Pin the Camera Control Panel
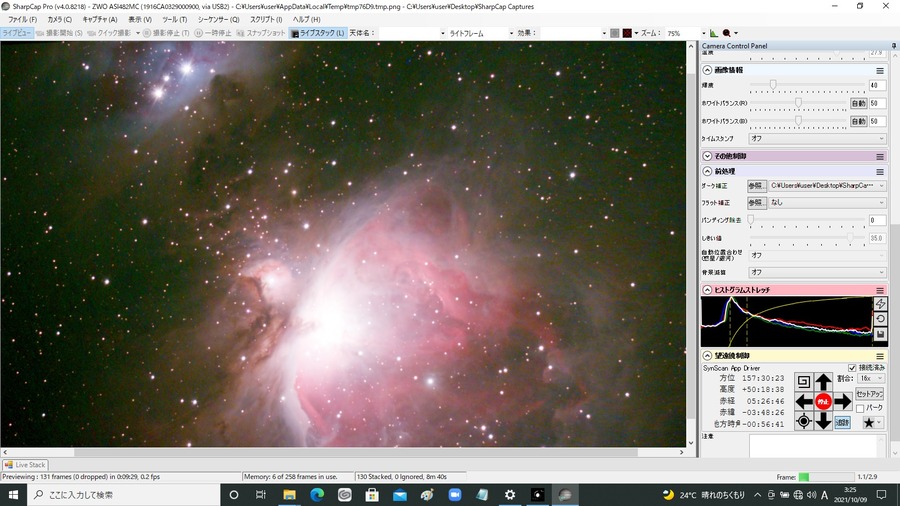The image size is (900, 506). [894, 45]
